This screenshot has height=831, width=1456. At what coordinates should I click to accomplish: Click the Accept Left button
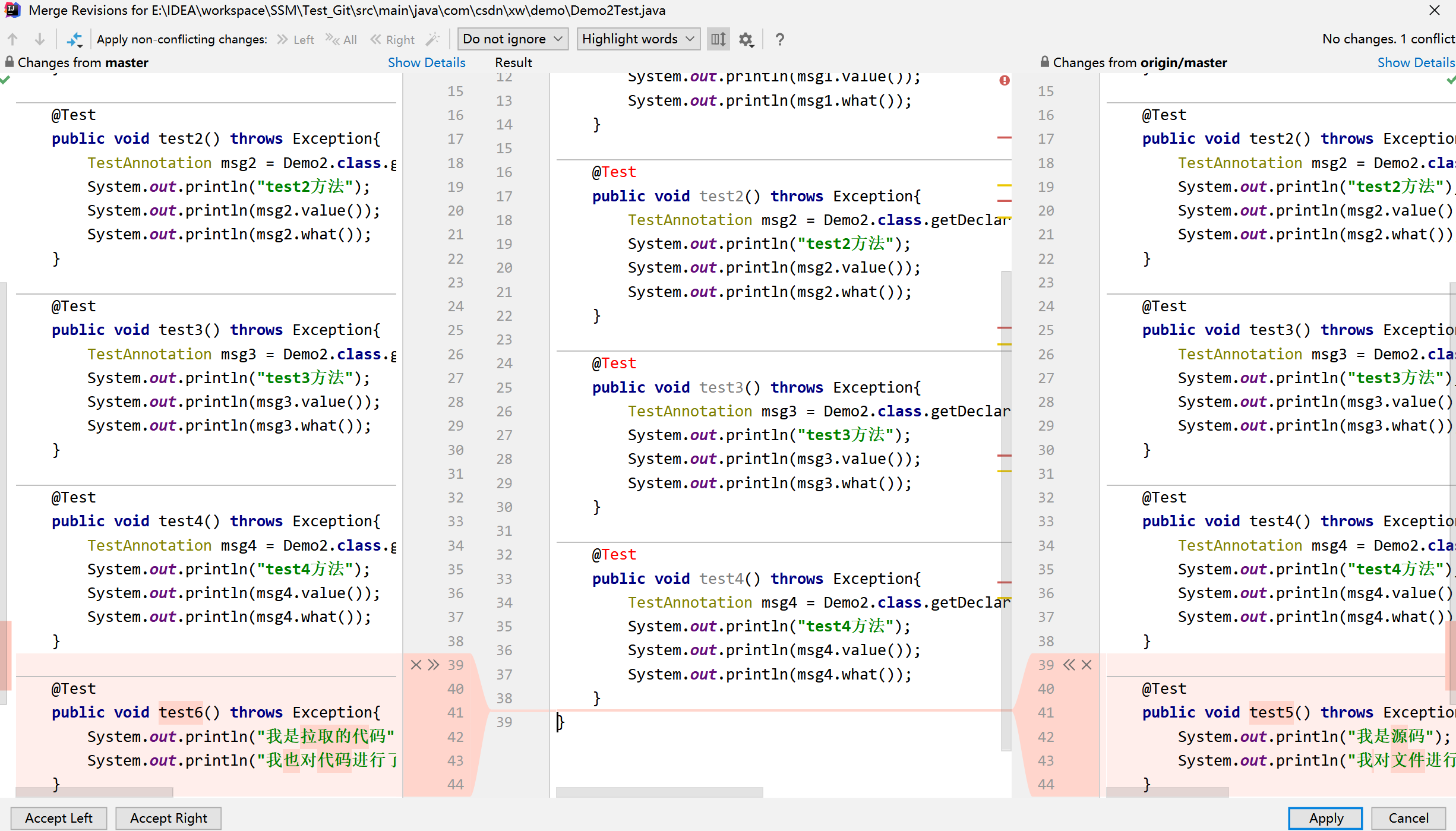click(x=58, y=818)
